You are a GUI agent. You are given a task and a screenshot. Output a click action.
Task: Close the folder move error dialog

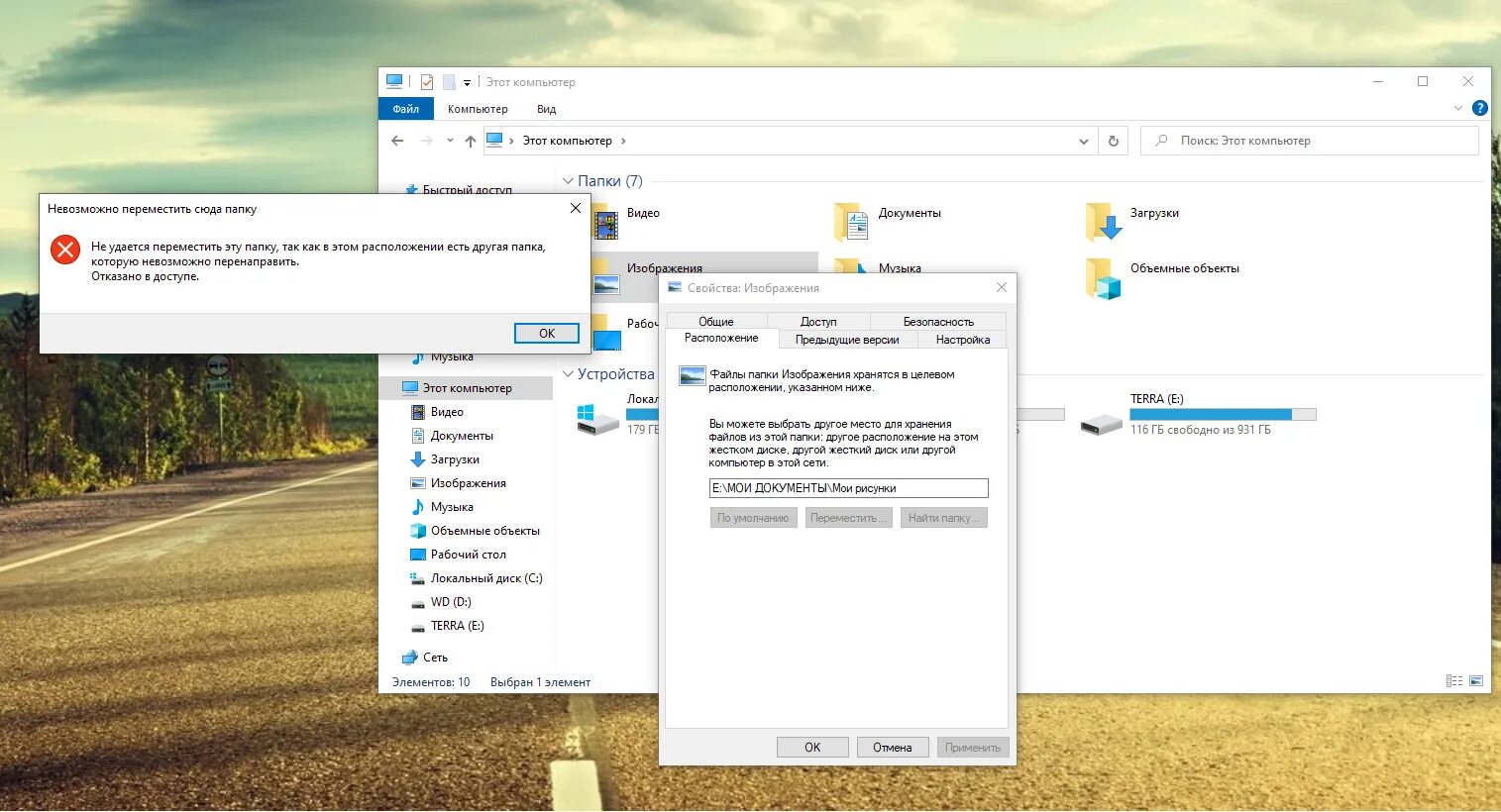pyautogui.click(x=576, y=208)
